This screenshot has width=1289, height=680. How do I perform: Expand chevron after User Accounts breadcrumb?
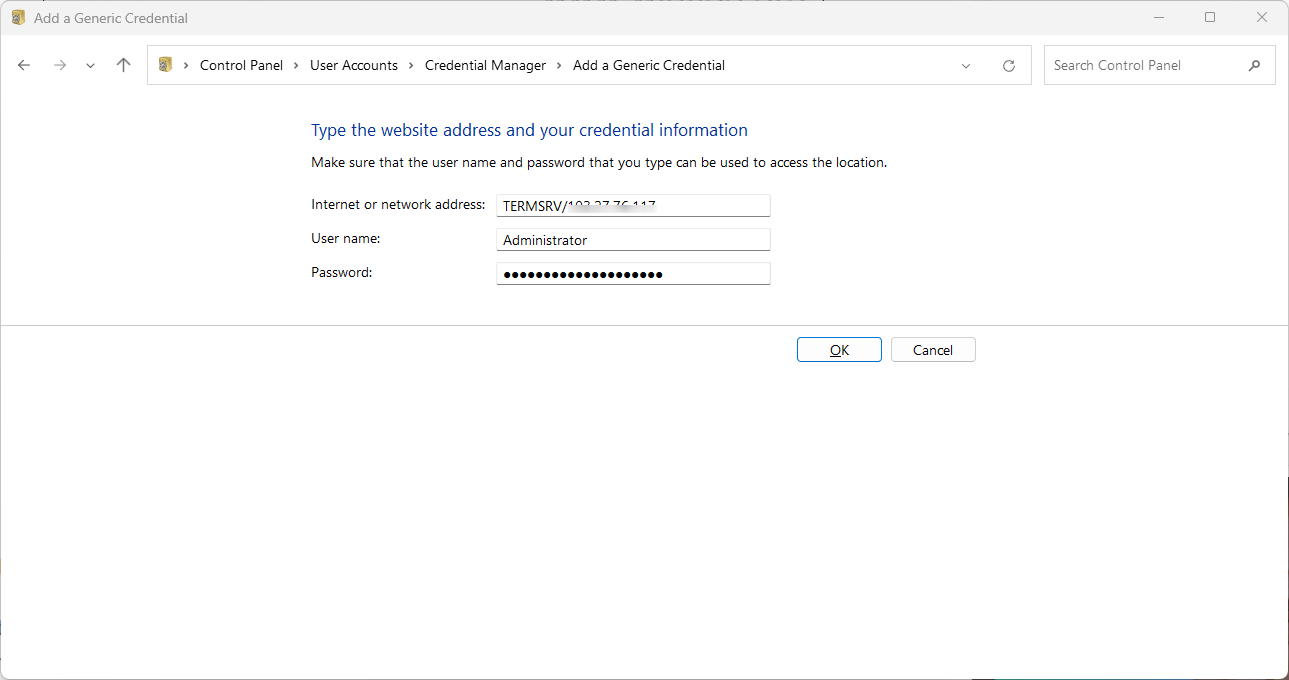point(411,65)
